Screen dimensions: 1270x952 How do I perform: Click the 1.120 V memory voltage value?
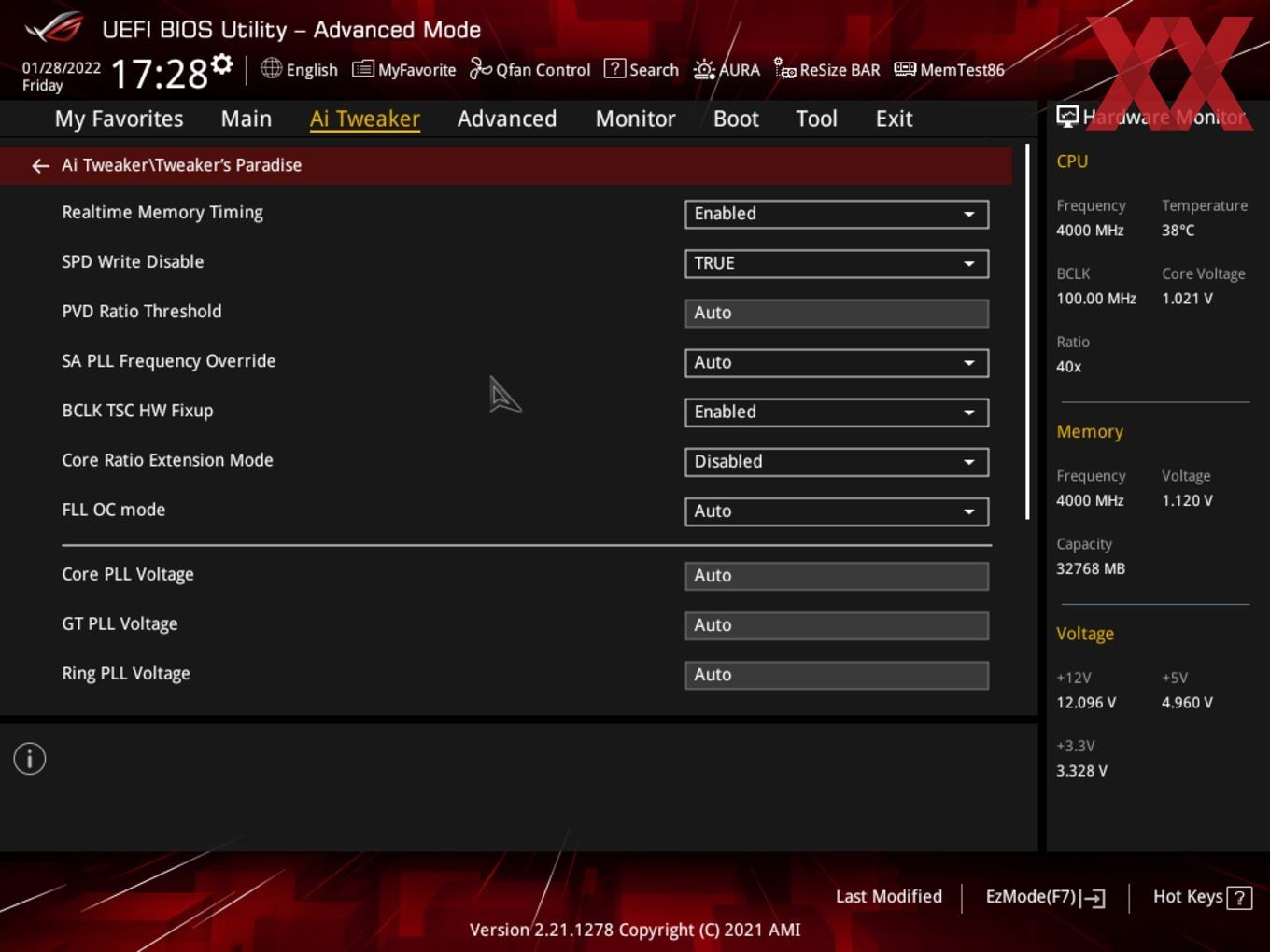[x=1188, y=500]
